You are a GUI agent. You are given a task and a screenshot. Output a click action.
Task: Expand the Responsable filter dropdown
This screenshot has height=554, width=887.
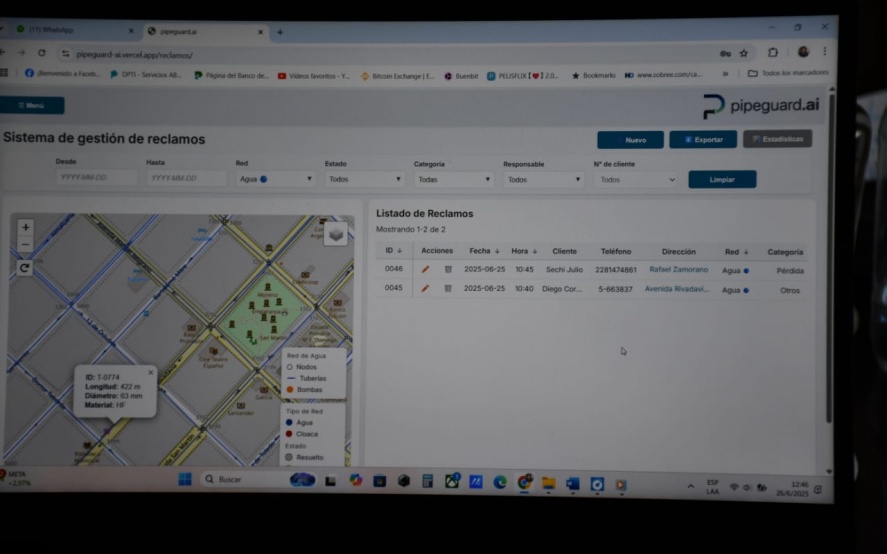(542, 180)
